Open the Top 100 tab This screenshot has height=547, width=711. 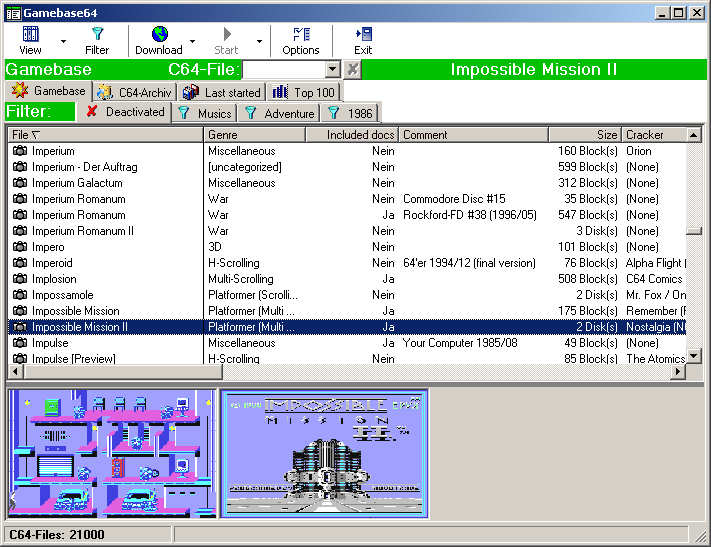click(304, 93)
